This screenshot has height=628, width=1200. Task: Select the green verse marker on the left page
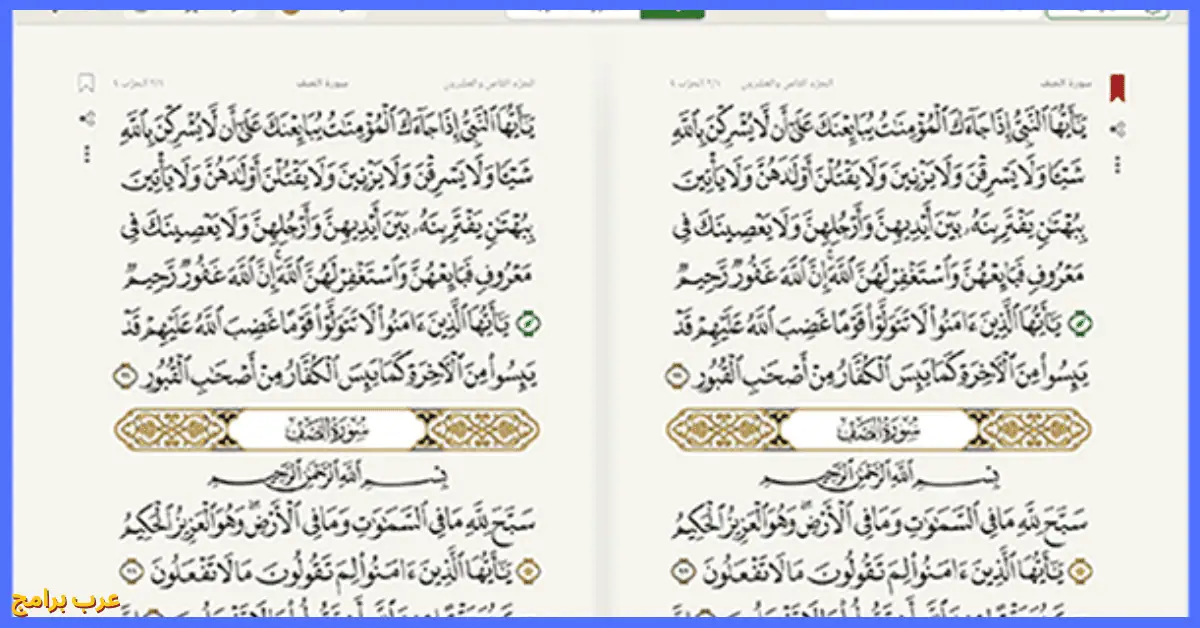click(x=530, y=323)
